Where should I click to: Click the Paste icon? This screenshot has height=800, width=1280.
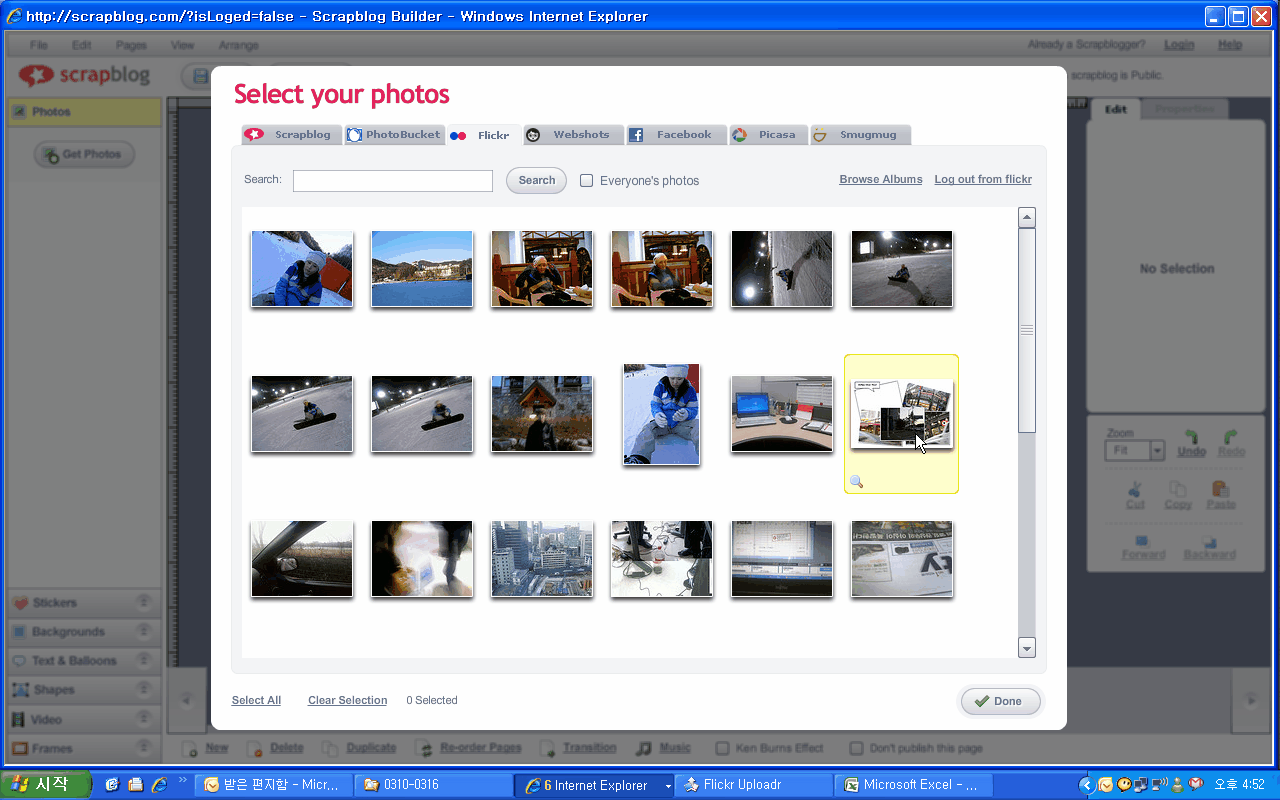(x=1220, y=489)
